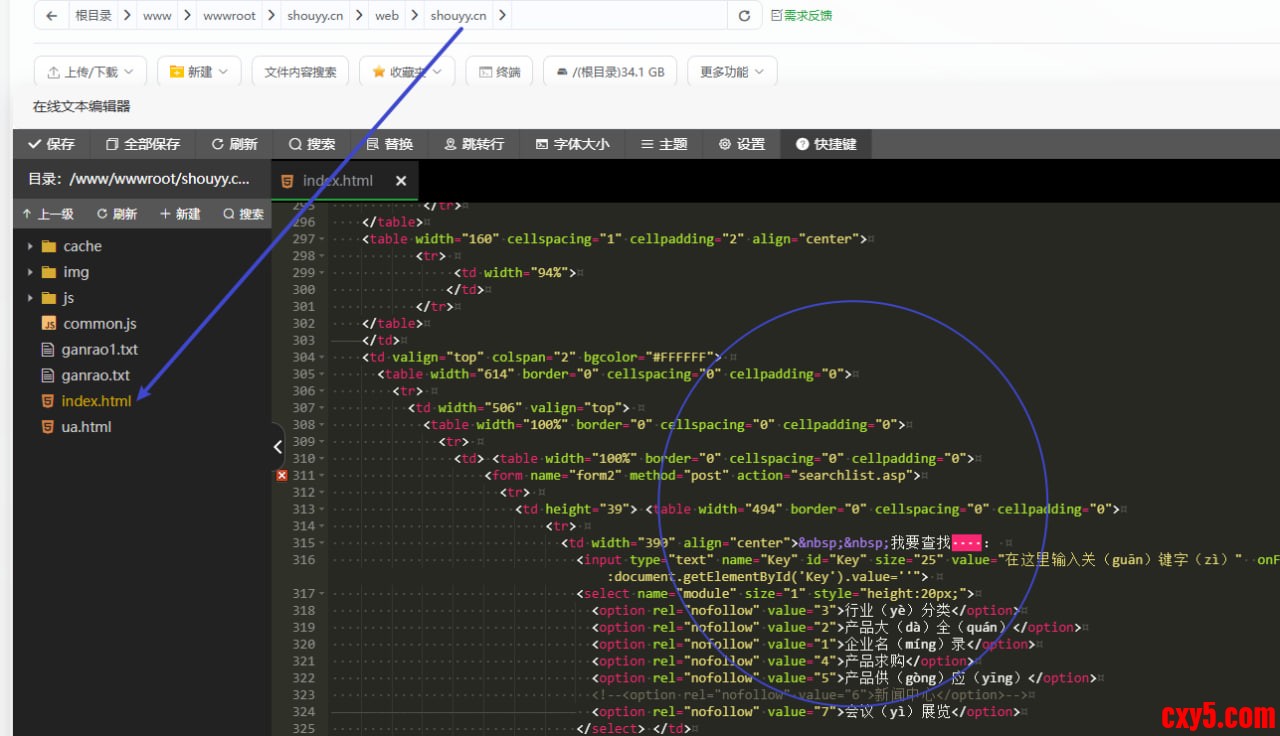
Task: Click the back arrow in path bar
Action: 51,16
